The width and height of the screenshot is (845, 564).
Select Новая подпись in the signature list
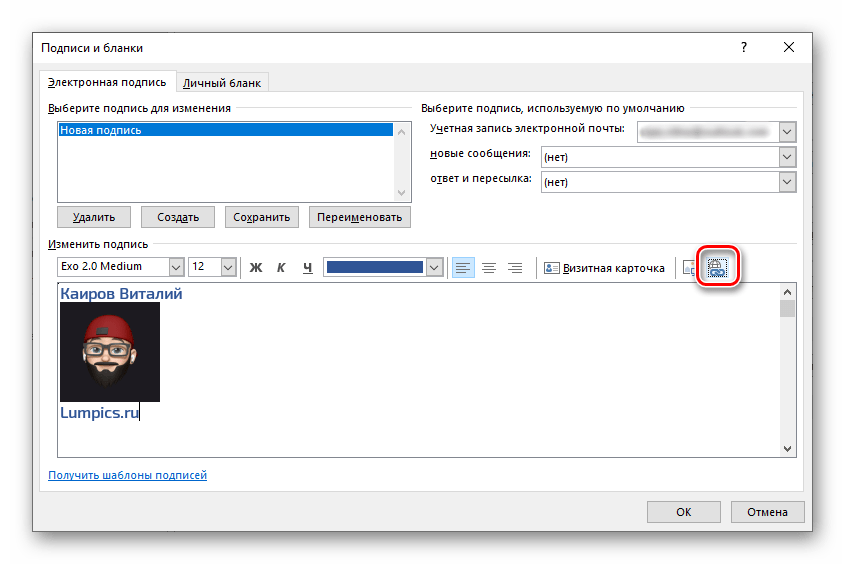click(226, 130)
